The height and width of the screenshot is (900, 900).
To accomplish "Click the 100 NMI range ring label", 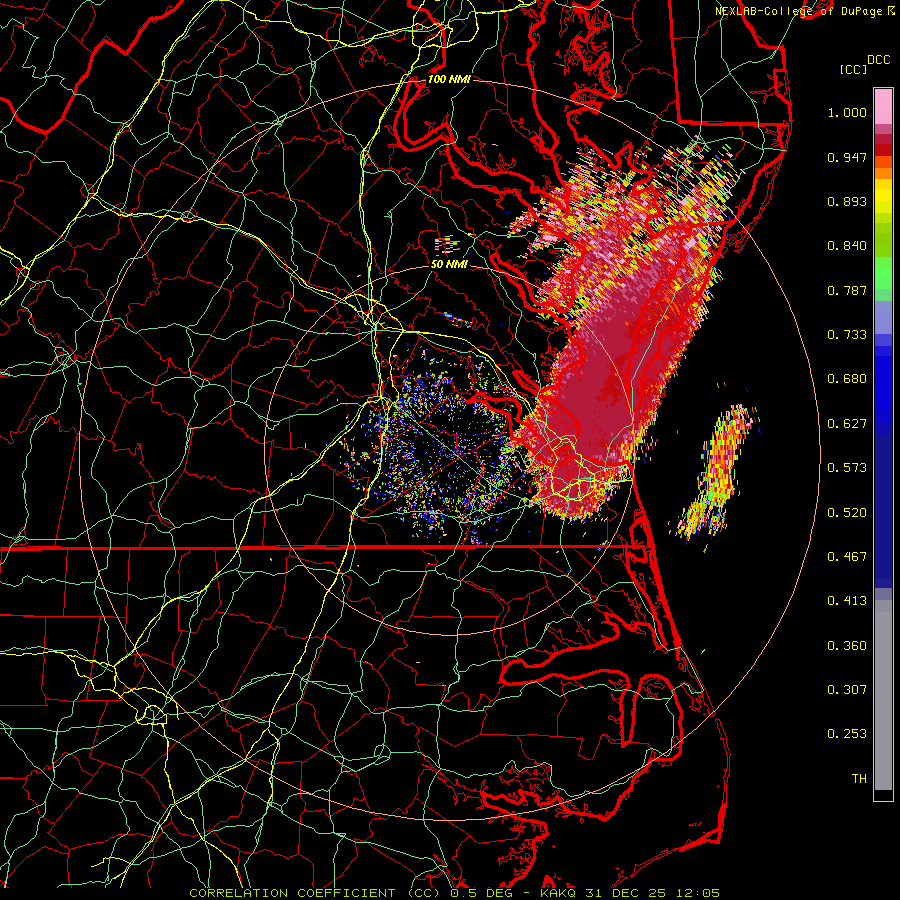I will 449,79.
